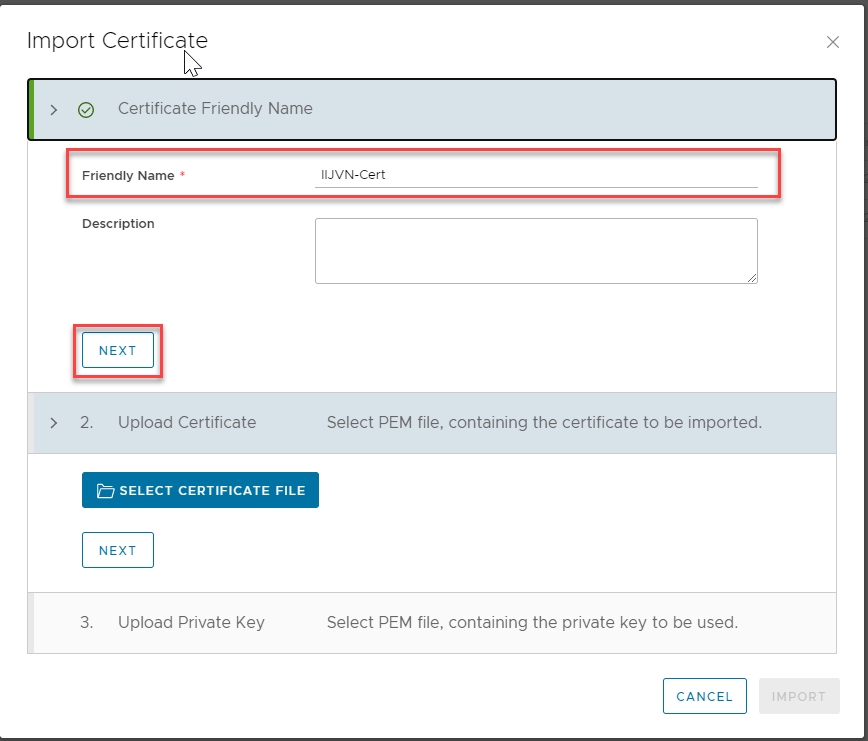Close the Import Certificate dialog

tap(832, 42)
